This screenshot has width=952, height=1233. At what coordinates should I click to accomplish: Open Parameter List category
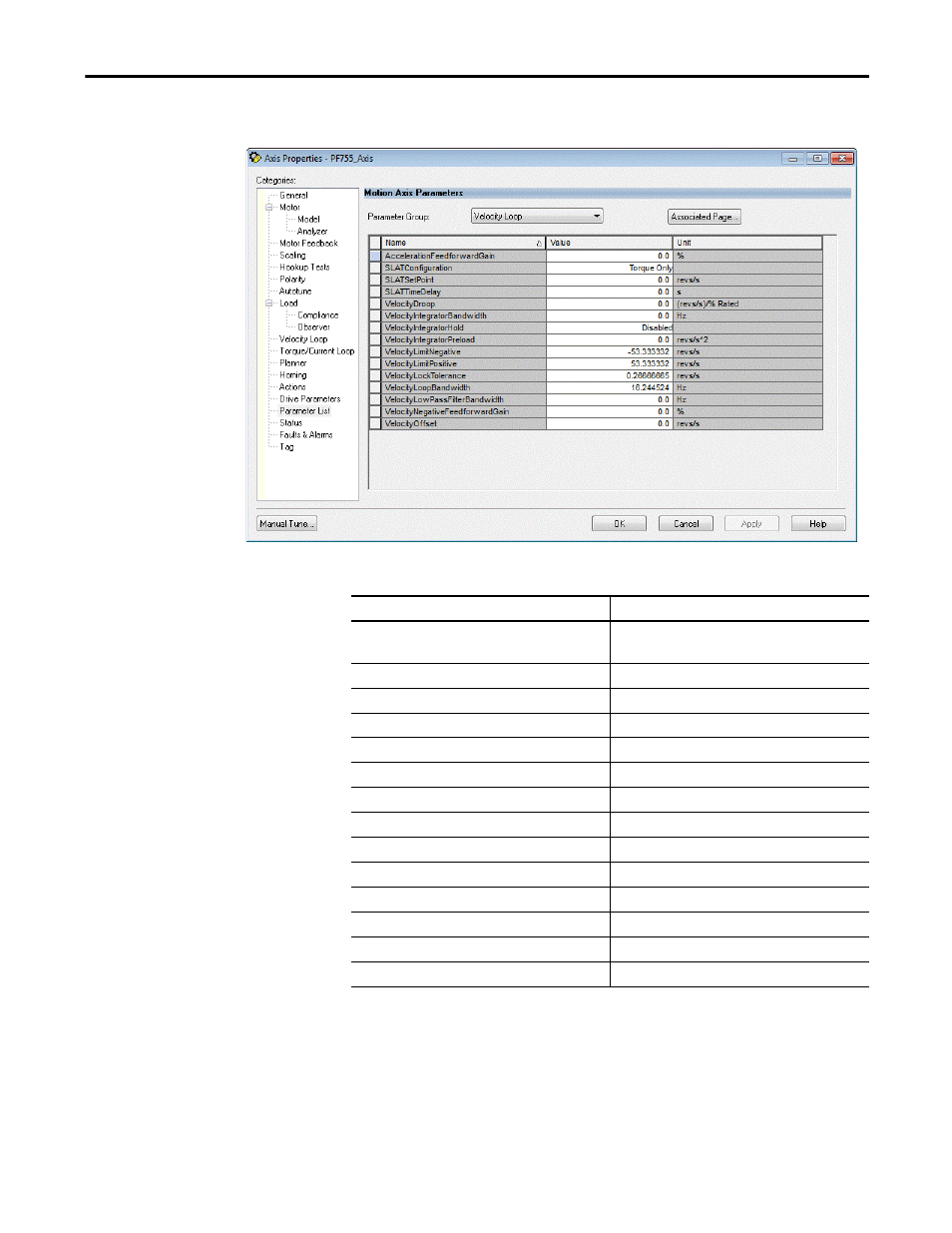point(304,411)
